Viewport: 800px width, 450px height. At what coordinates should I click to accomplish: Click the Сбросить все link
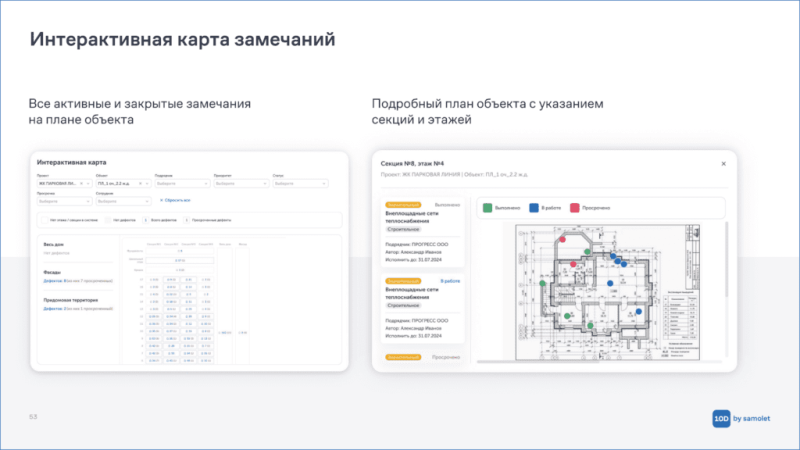click(175, 201)
